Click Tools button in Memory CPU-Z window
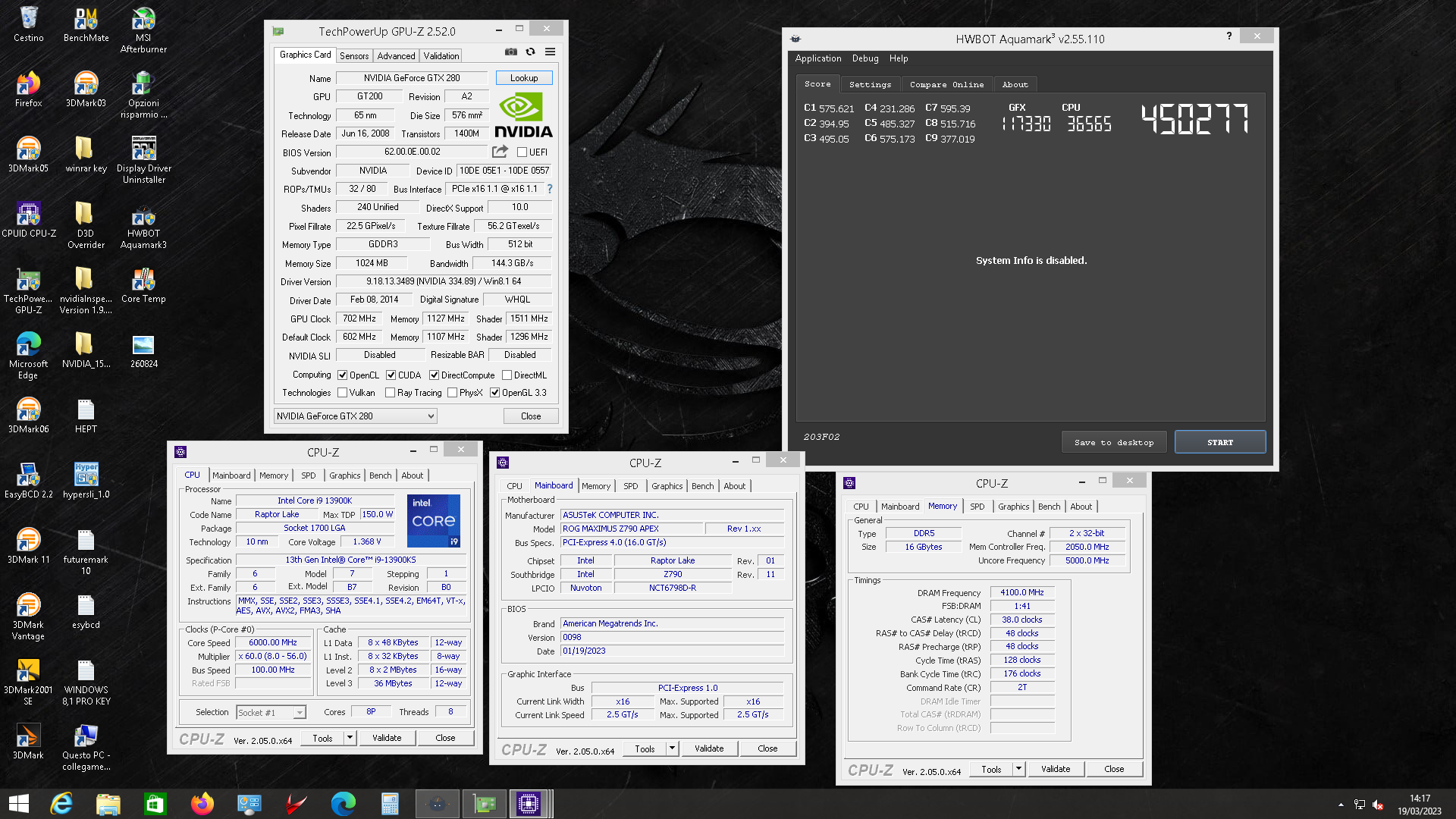 (x=991, y=769)
